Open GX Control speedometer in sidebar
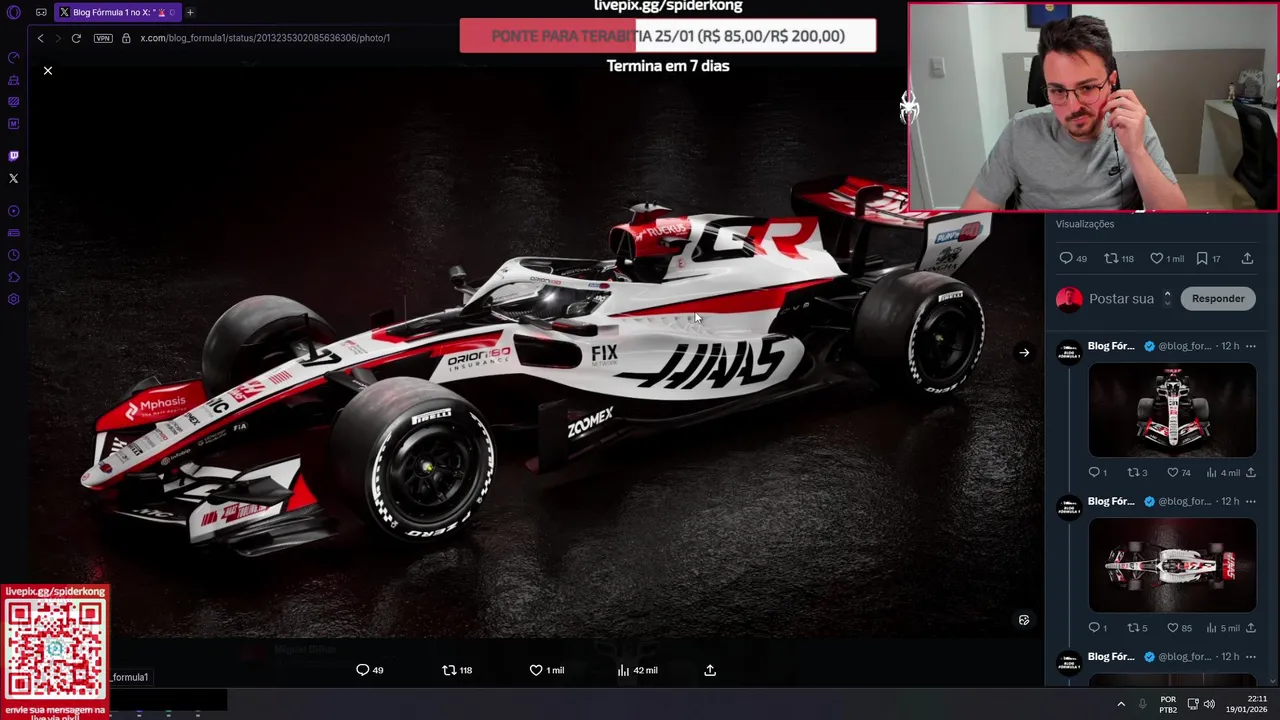1280x720 pixels. point(14,57)
